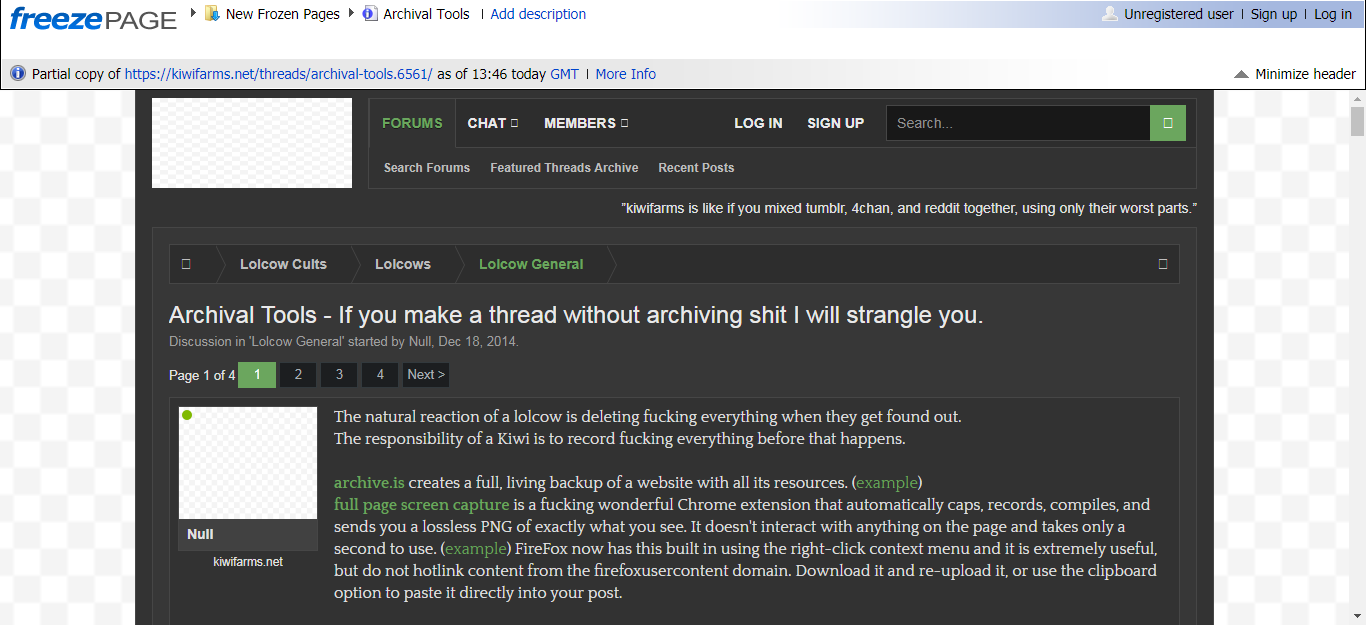Click the Dec 18, 2014 date link
Viewport: 1366px width, 625px height.
477,341
